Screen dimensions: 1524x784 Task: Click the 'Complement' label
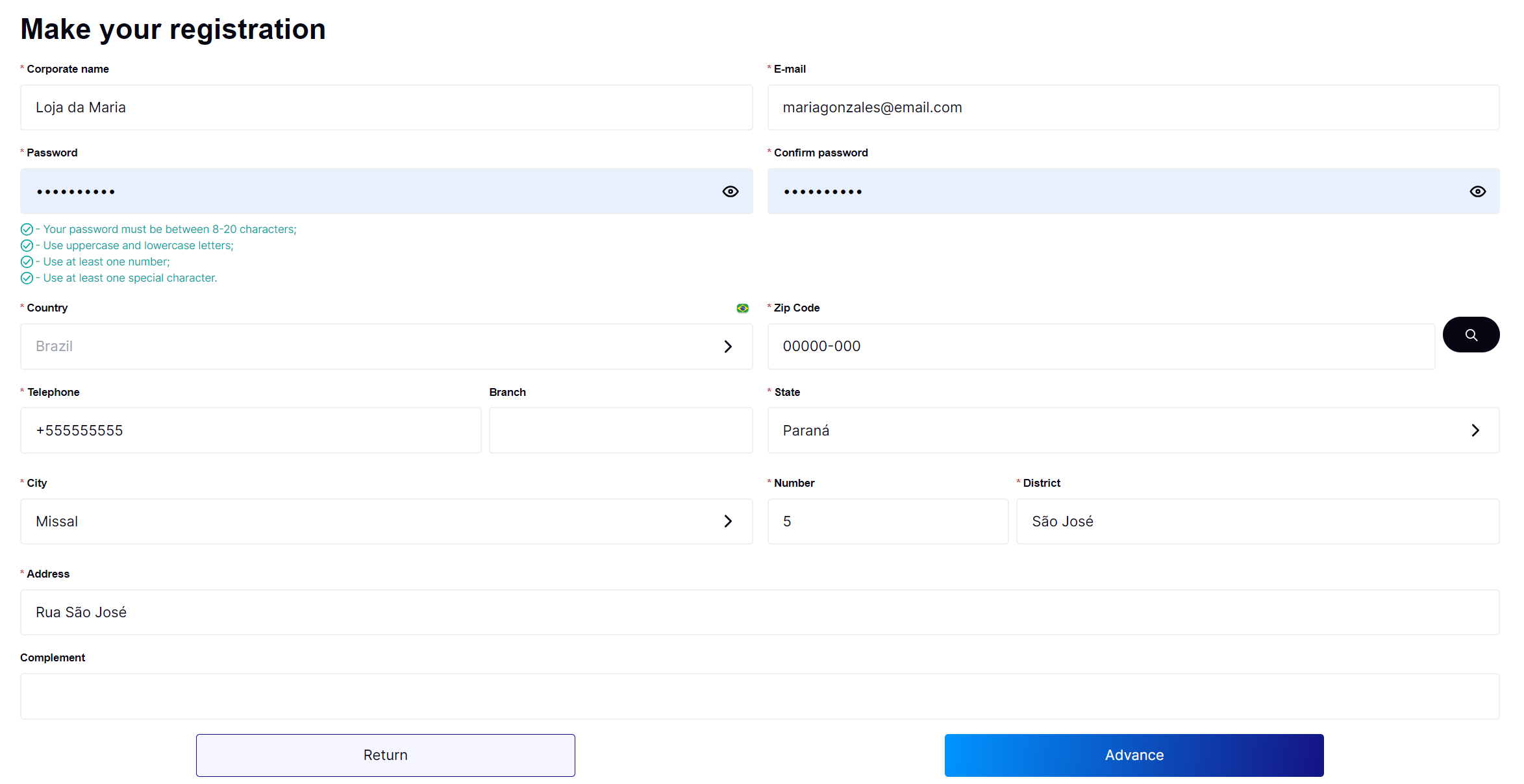click(x=53, y=657)
